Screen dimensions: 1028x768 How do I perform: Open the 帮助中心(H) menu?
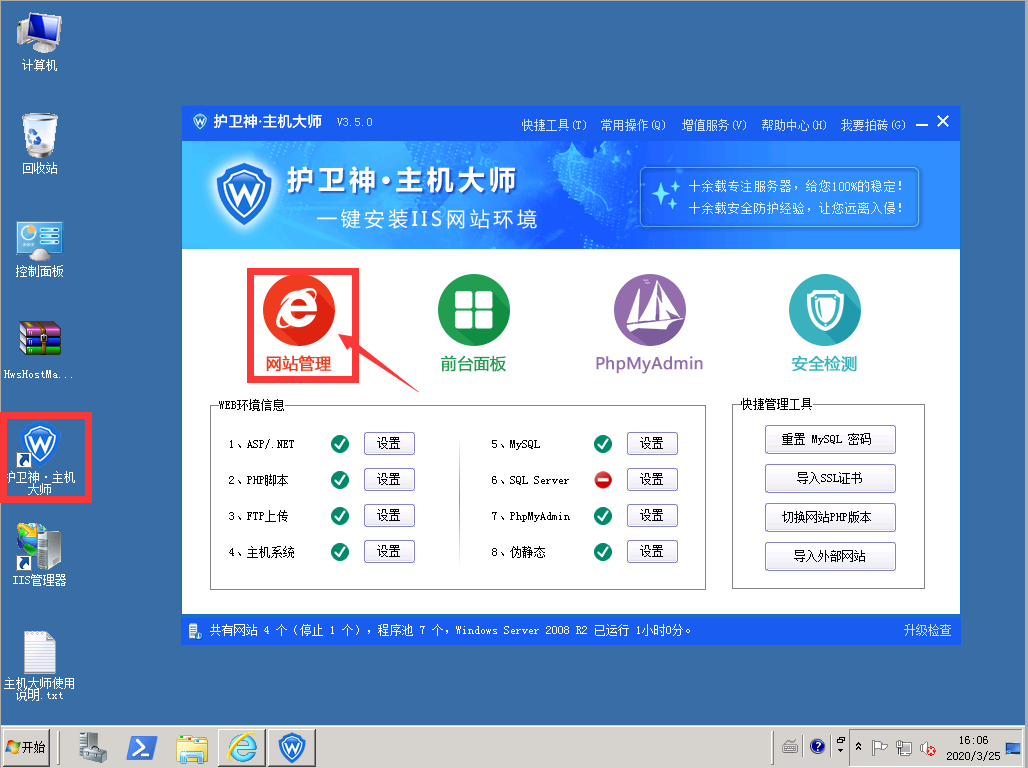794,125
